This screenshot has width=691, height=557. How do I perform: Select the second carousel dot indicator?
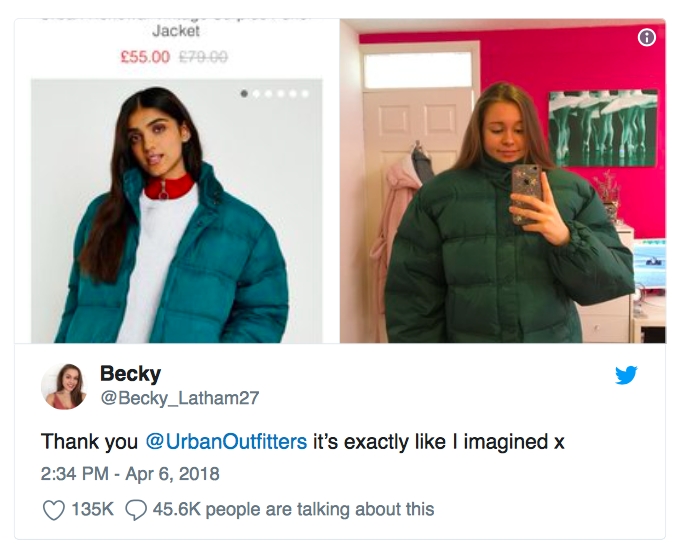(x=256, y=94)
